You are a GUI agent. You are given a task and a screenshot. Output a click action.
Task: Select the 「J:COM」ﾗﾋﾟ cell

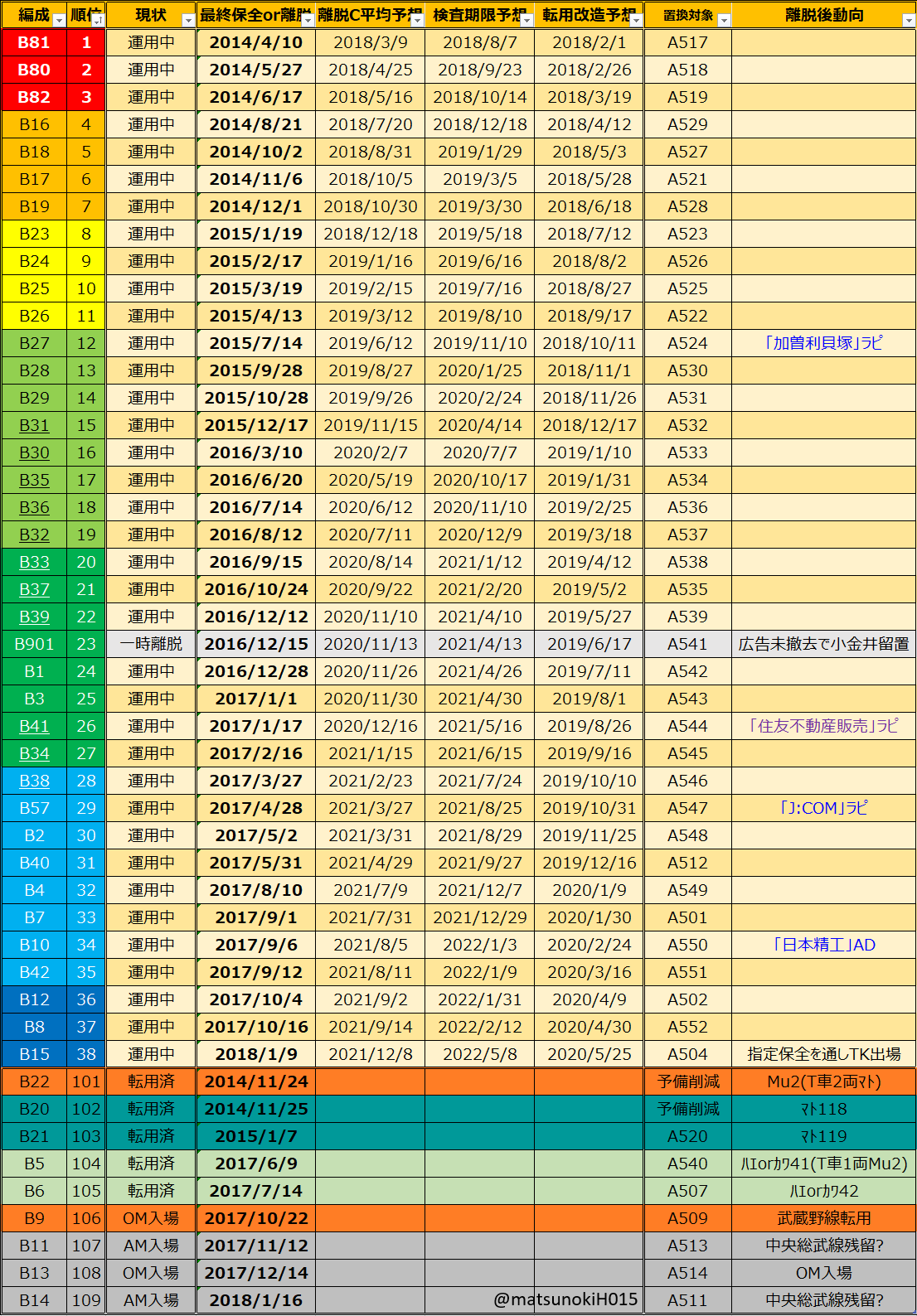[x=824, y=808]
